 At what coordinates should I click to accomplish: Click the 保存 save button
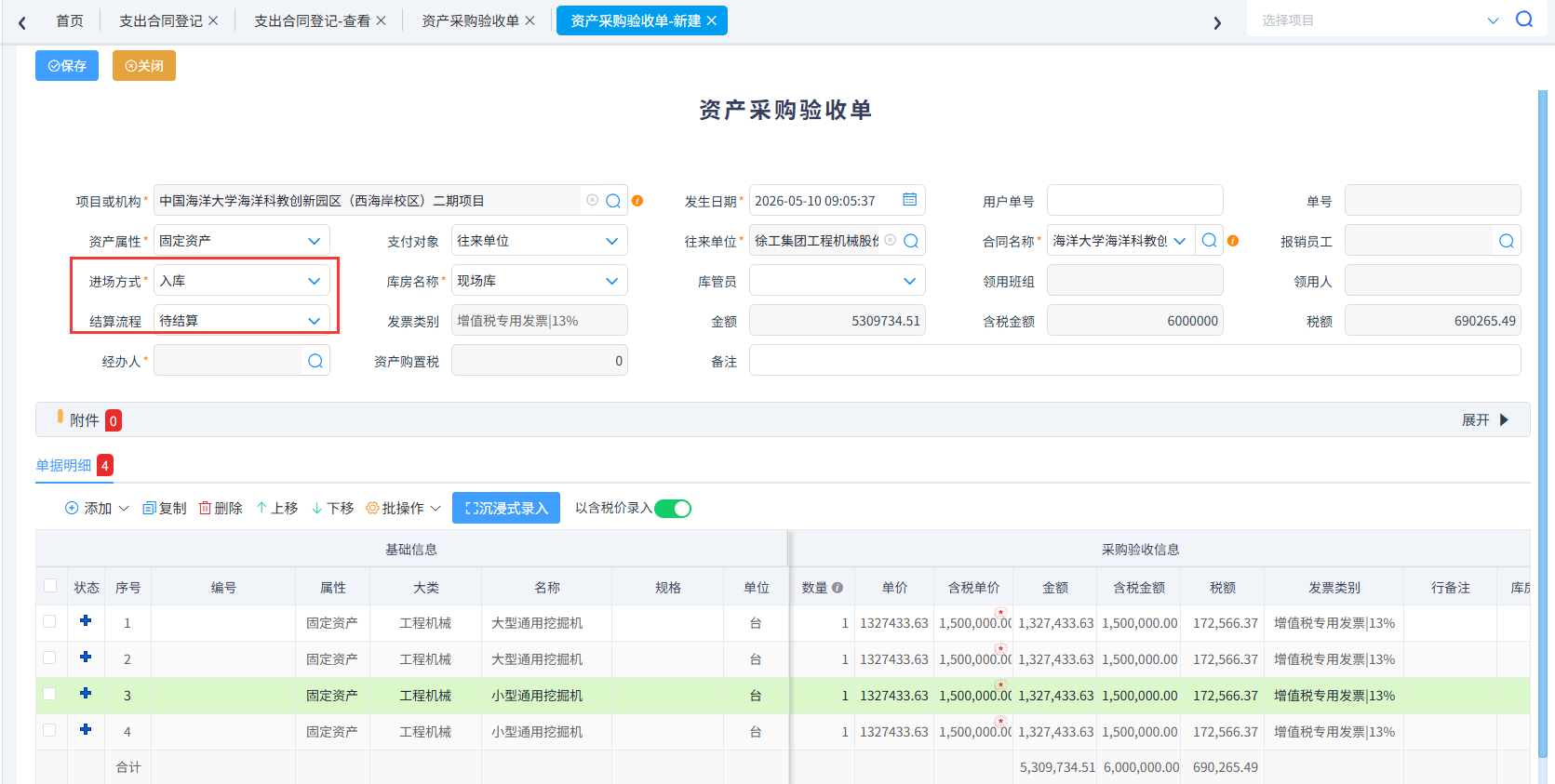pos(67,66)
